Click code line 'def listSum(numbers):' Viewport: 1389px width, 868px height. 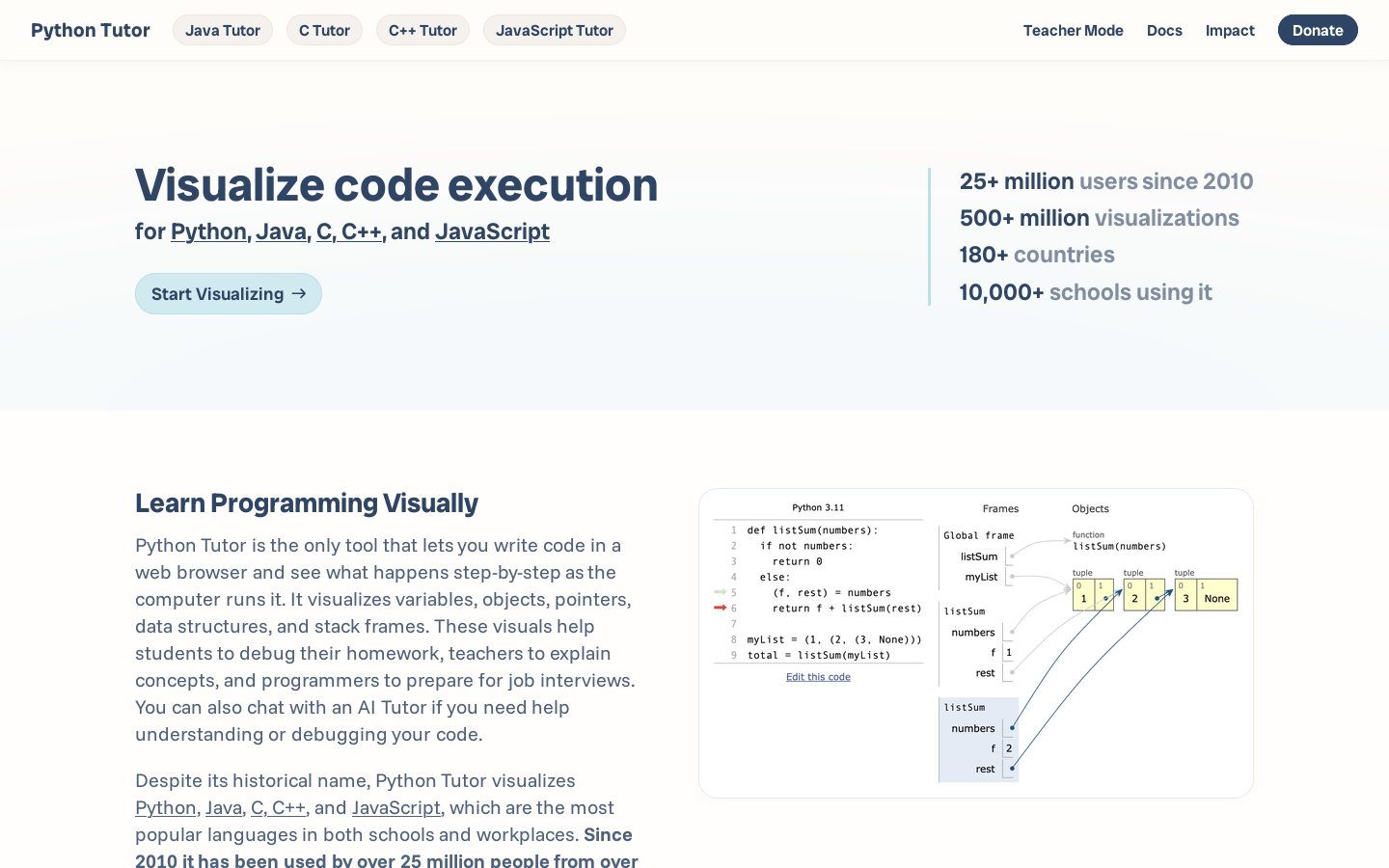point(812,530)
